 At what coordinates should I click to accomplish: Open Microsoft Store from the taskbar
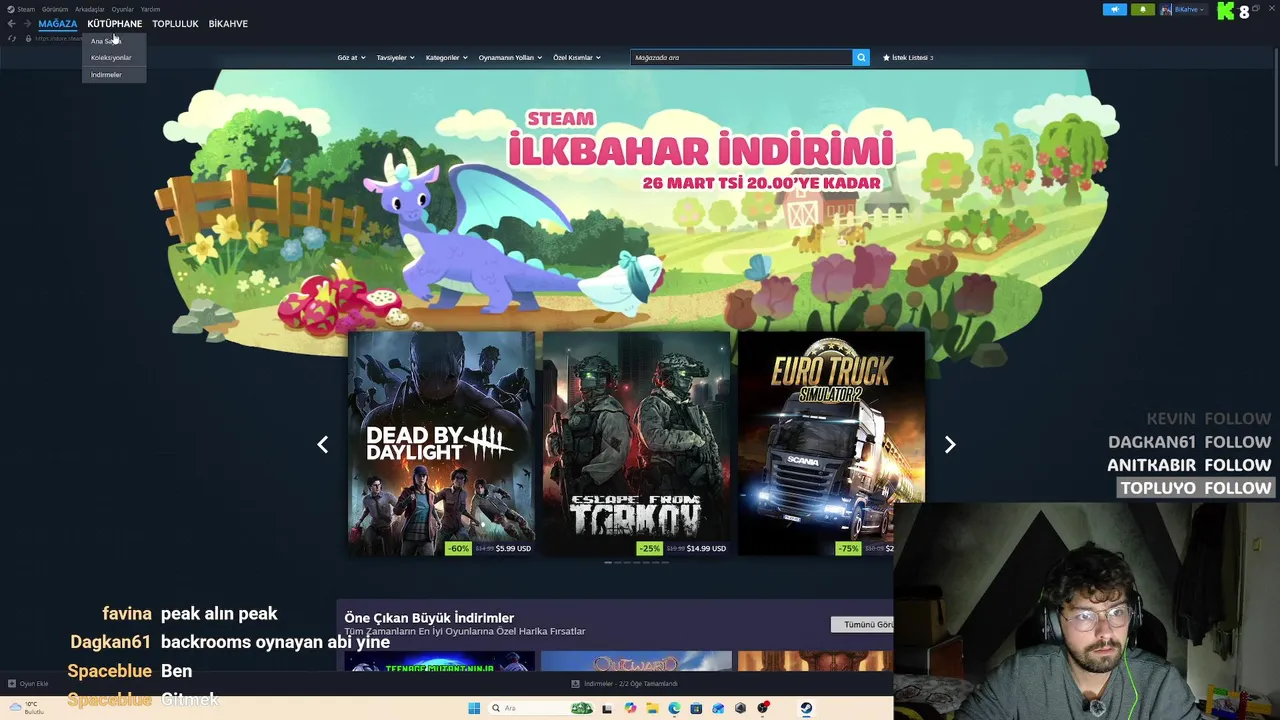(x=696, y=708)
